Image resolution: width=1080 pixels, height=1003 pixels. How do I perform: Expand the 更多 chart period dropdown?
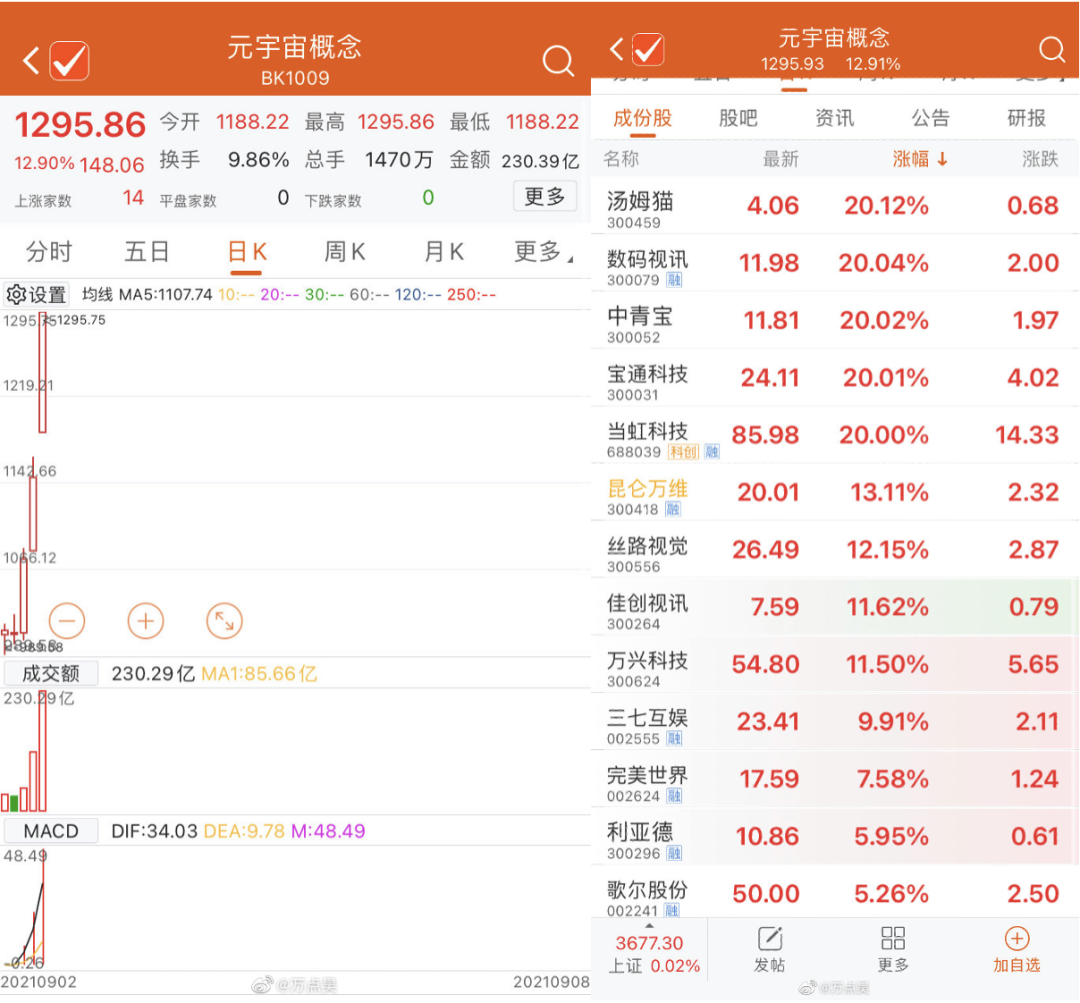[544, 251]
